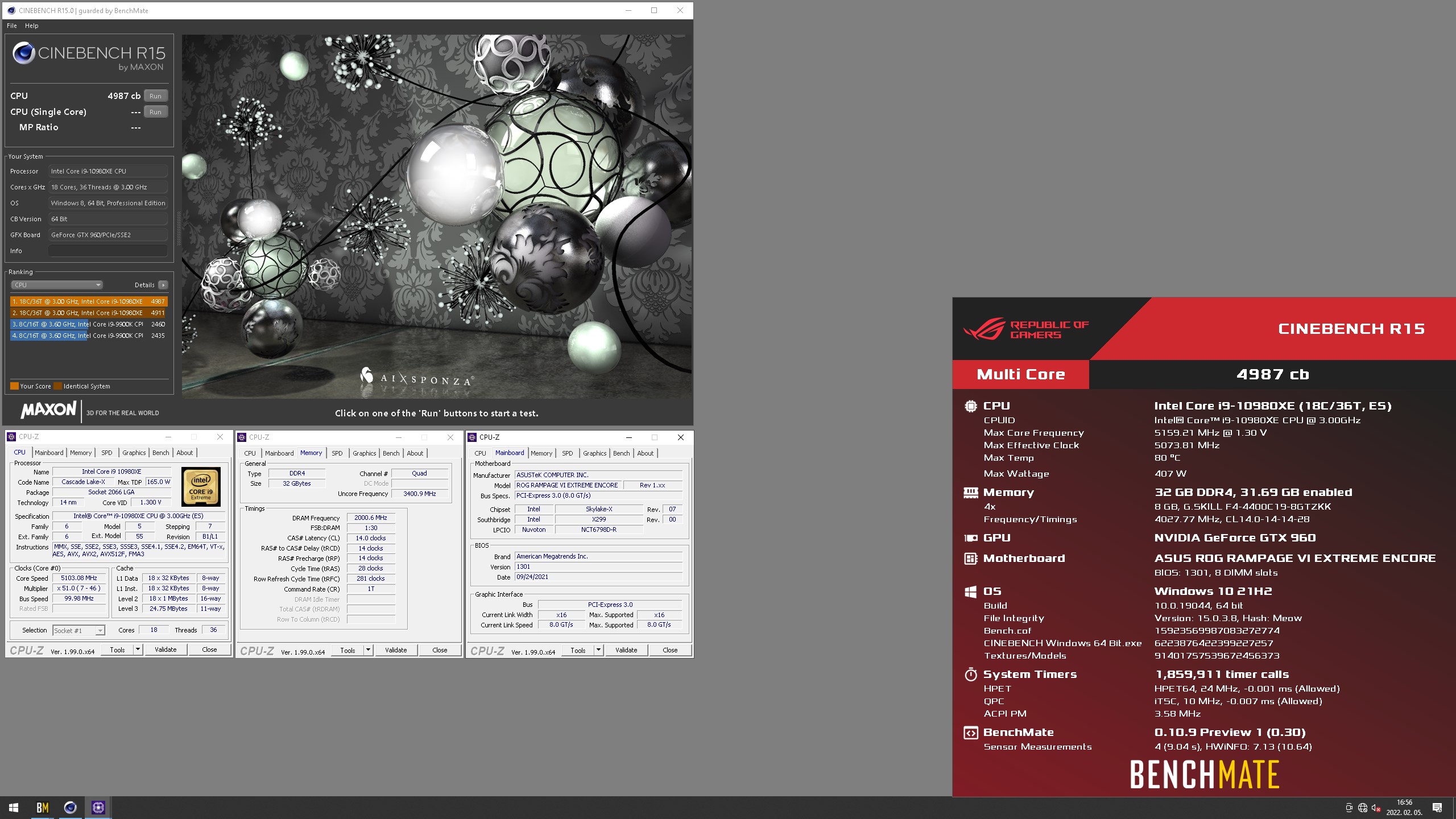The image size is (1456, 819).
Task: Click Validate in first CPU-Z window
Action: tap(166, 650)
